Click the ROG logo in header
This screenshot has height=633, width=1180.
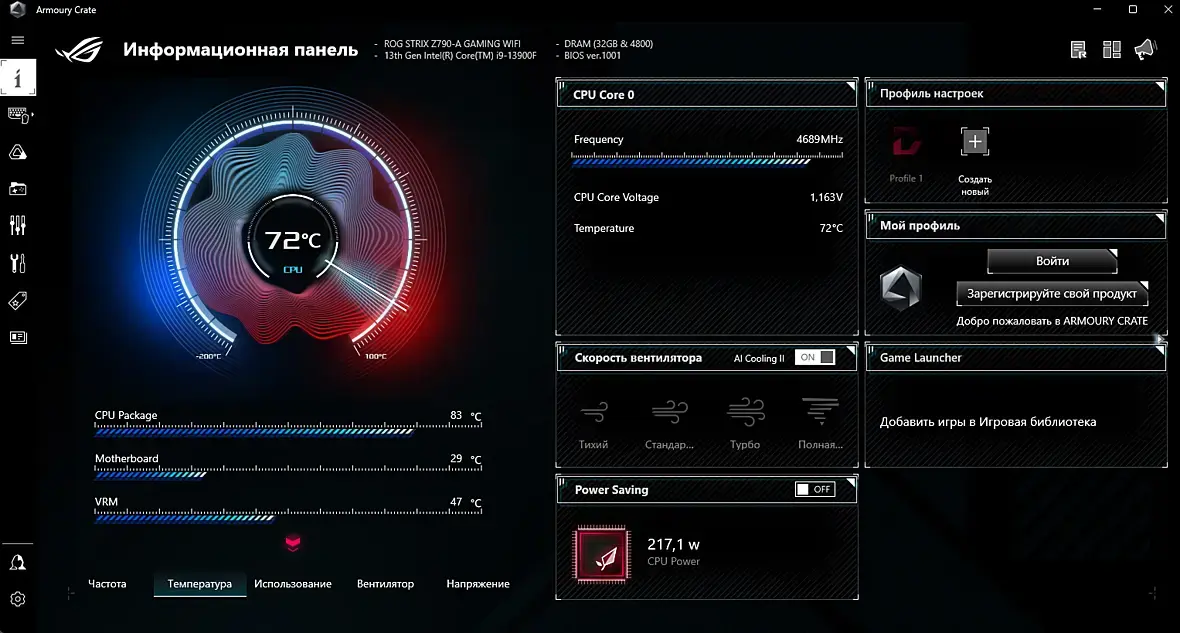coord(80,50)
